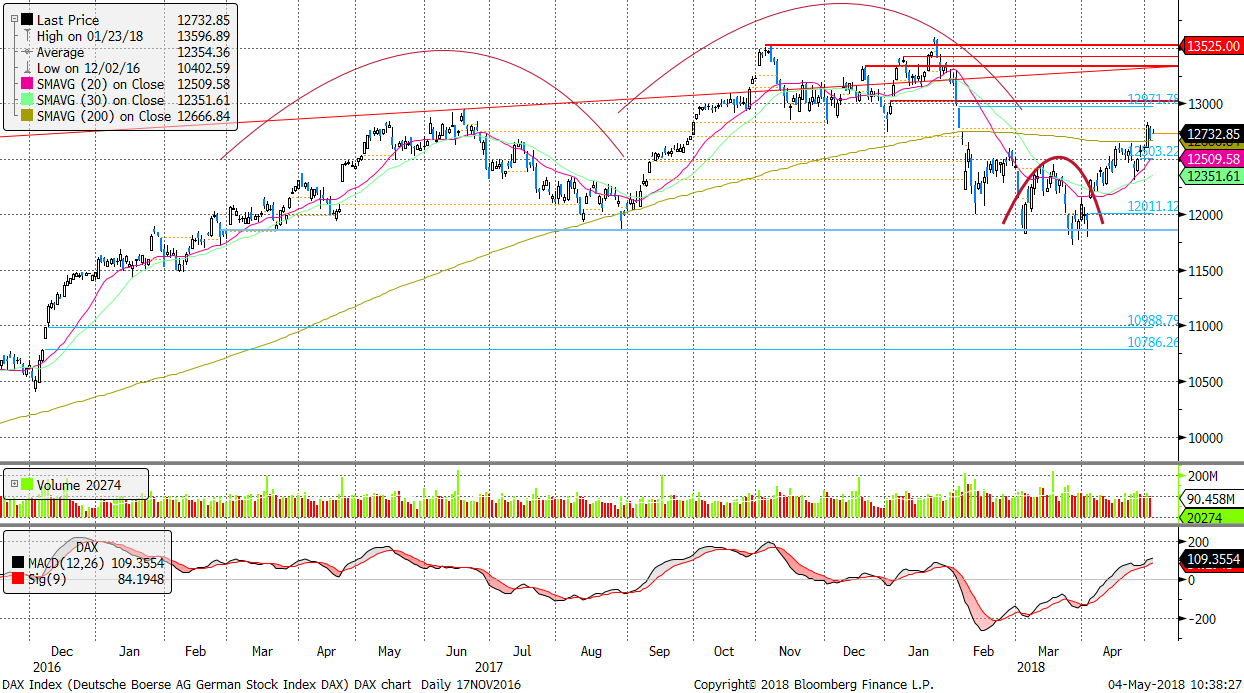The height and width of the screenshot is (693, 1244).
Task: Select the 'Last Price' legend label
Action: pos(70,20)
